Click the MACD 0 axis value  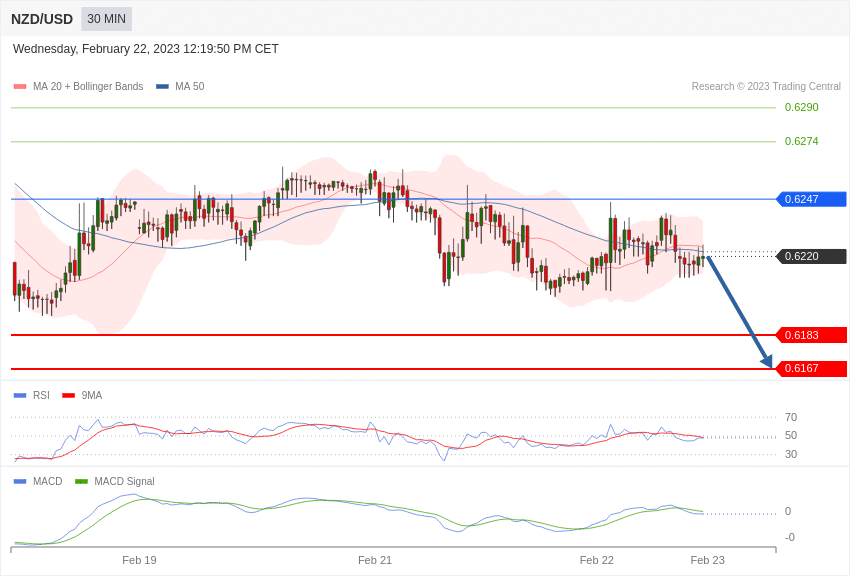(788, 511)
